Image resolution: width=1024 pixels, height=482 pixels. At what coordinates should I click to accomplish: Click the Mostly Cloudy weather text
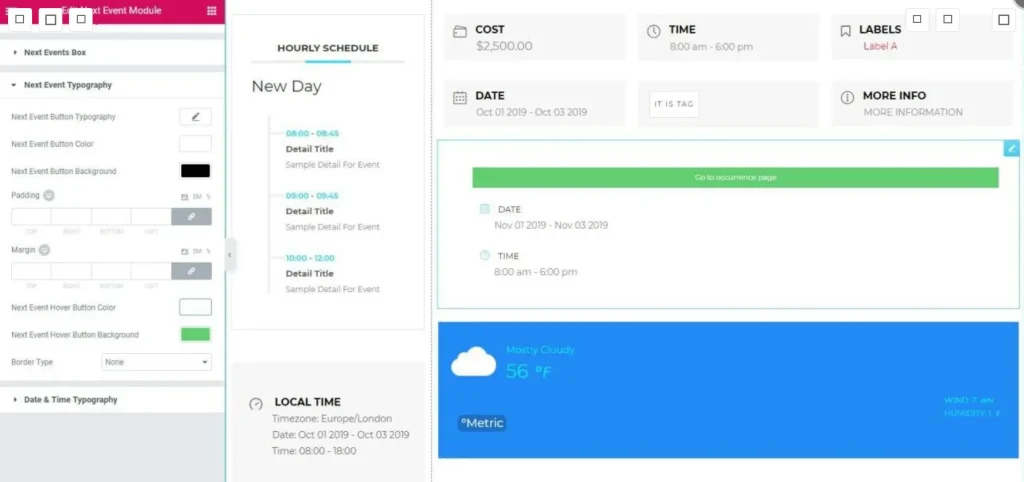[x=540, y=350]
